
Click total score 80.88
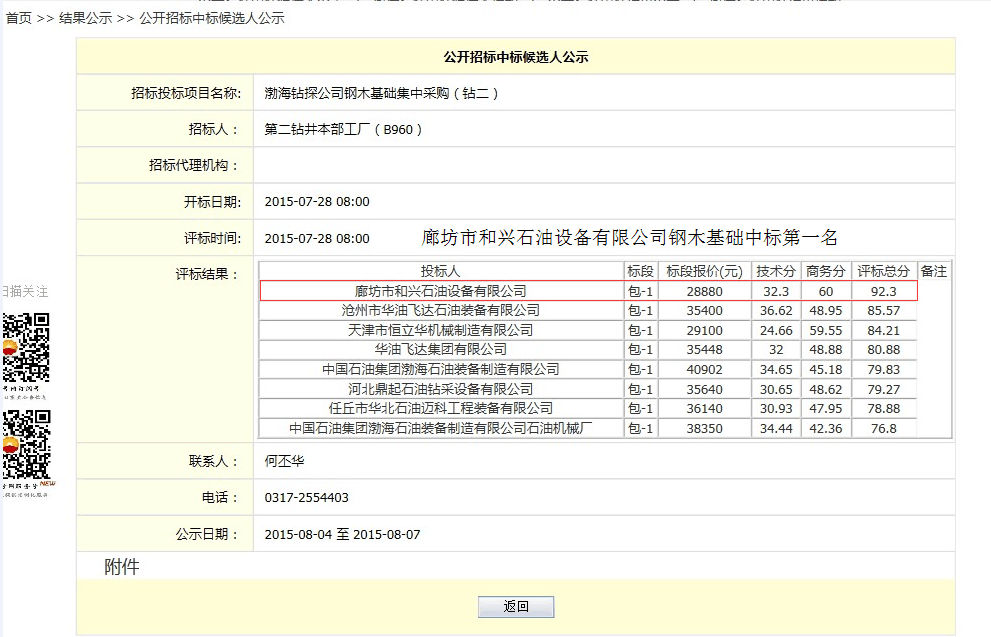tap(884, 349)
